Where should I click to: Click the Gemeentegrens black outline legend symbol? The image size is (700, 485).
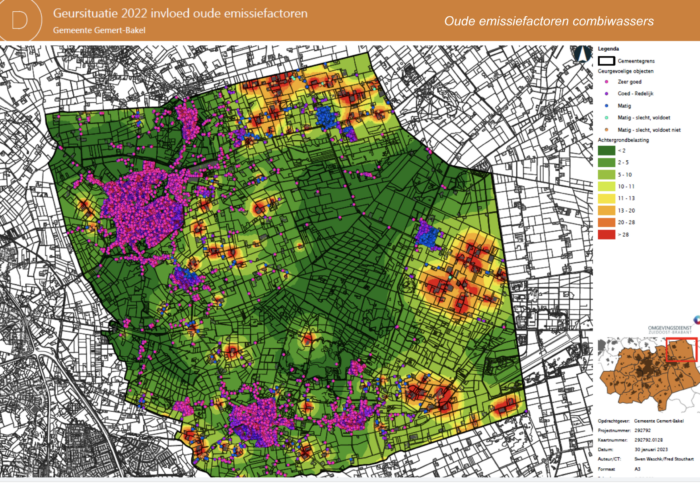[x=606, y=61]
